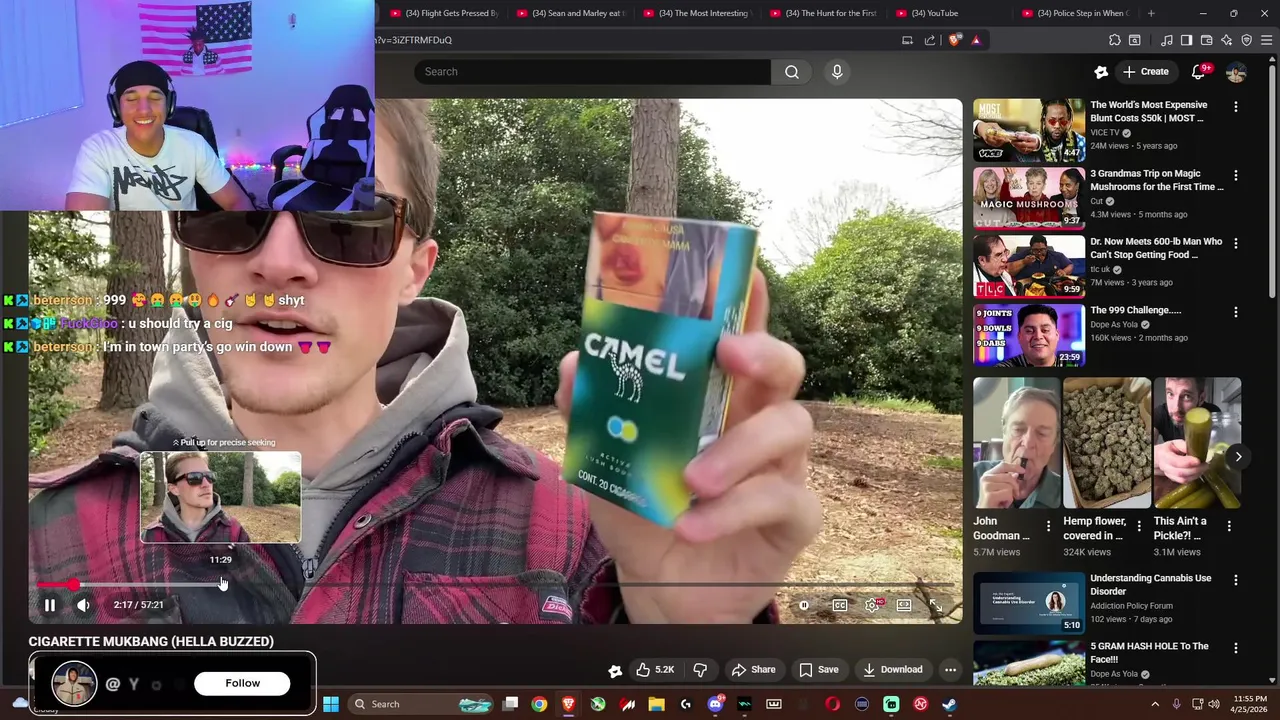
Task: Open options for 'World's Most Expensive Blunt' video
Action: pyautogui.click(x=1236, y=107)
